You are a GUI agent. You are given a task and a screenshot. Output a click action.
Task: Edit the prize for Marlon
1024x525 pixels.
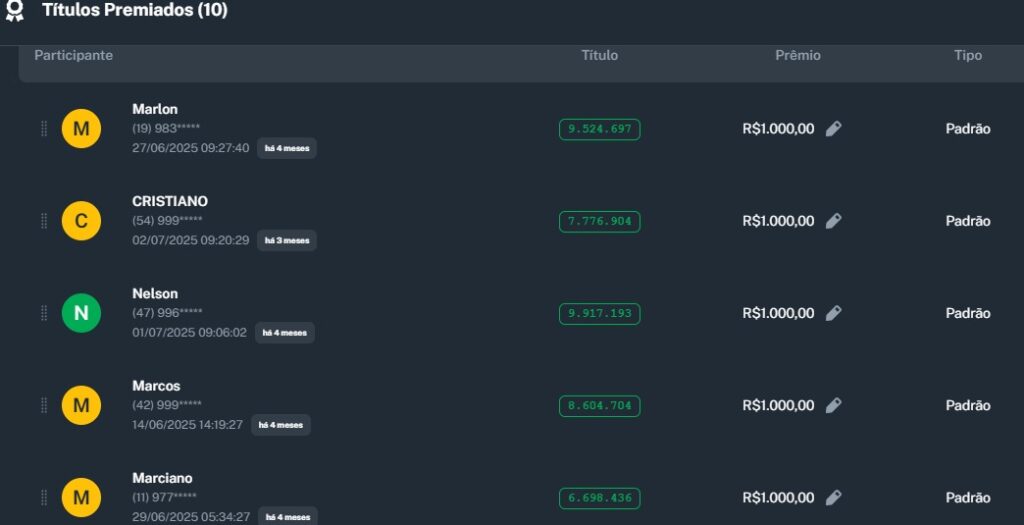coord(833,129)
